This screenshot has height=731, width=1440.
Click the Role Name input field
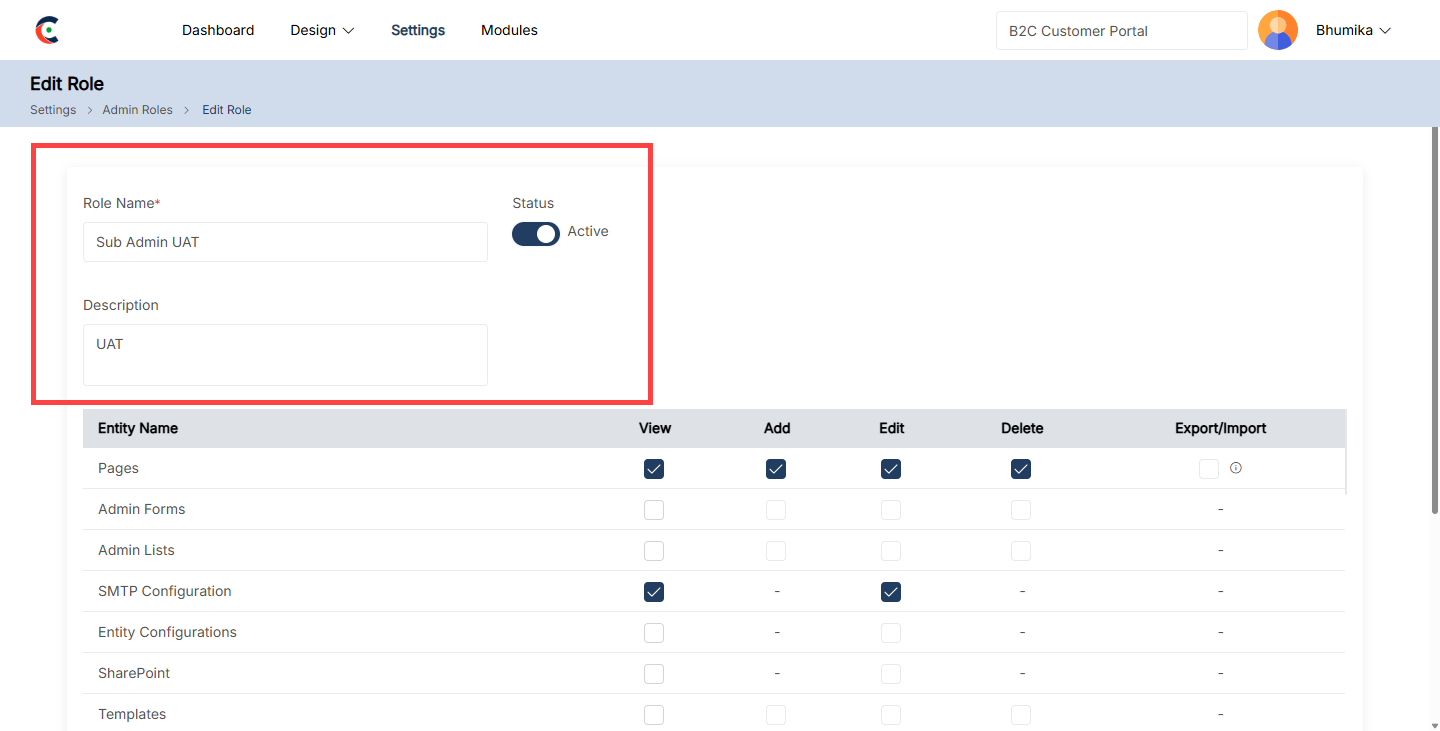point(285,242)
